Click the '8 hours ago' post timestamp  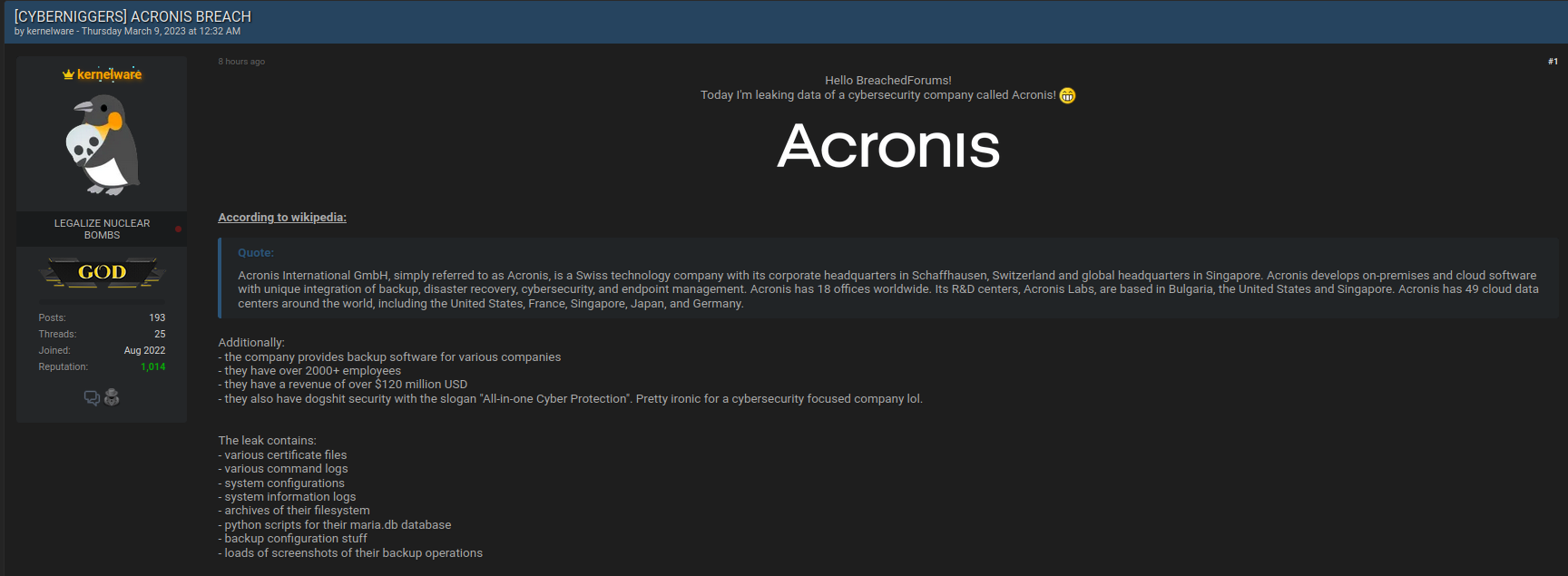click(241, 62)
